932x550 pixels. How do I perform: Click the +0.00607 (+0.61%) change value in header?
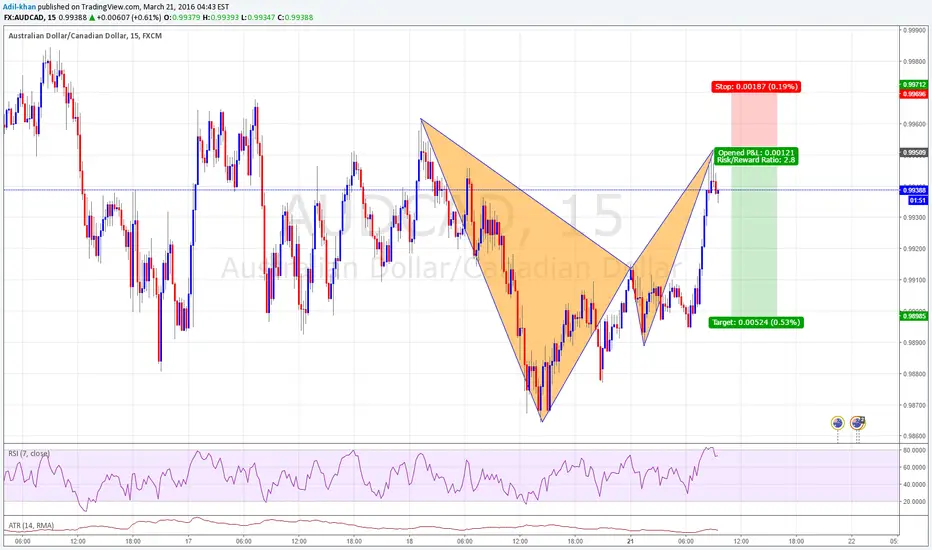click(x=129, y=17)
